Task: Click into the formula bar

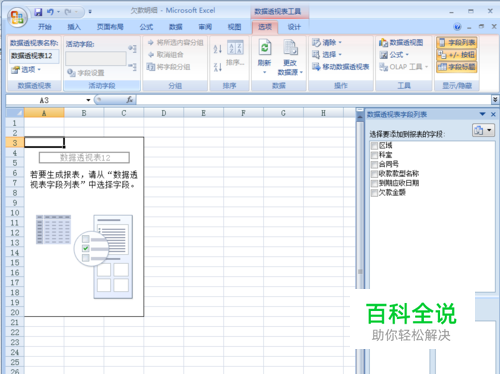Action: [313, 100]
